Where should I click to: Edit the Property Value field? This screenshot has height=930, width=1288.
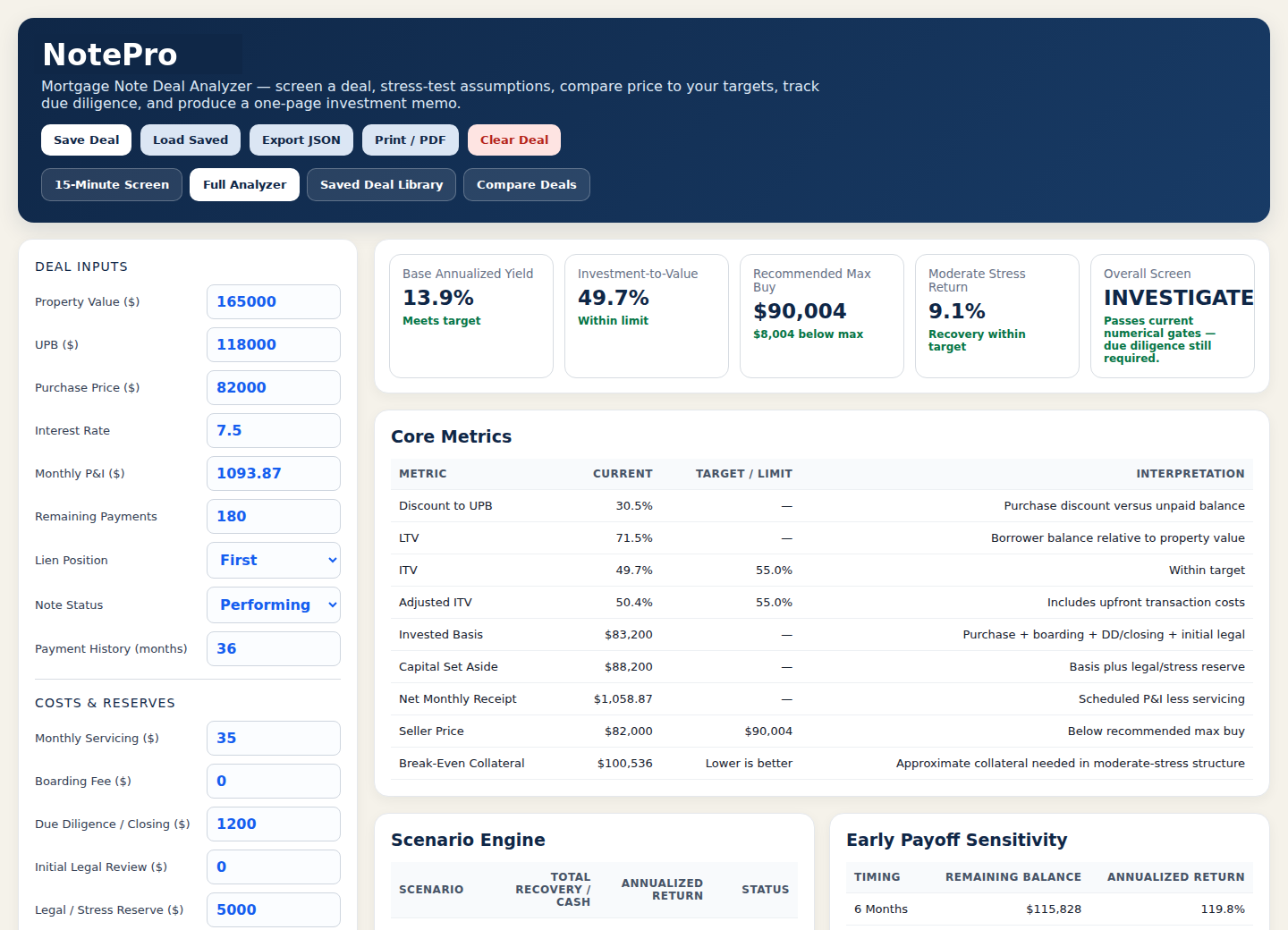[x=274, y=302]
